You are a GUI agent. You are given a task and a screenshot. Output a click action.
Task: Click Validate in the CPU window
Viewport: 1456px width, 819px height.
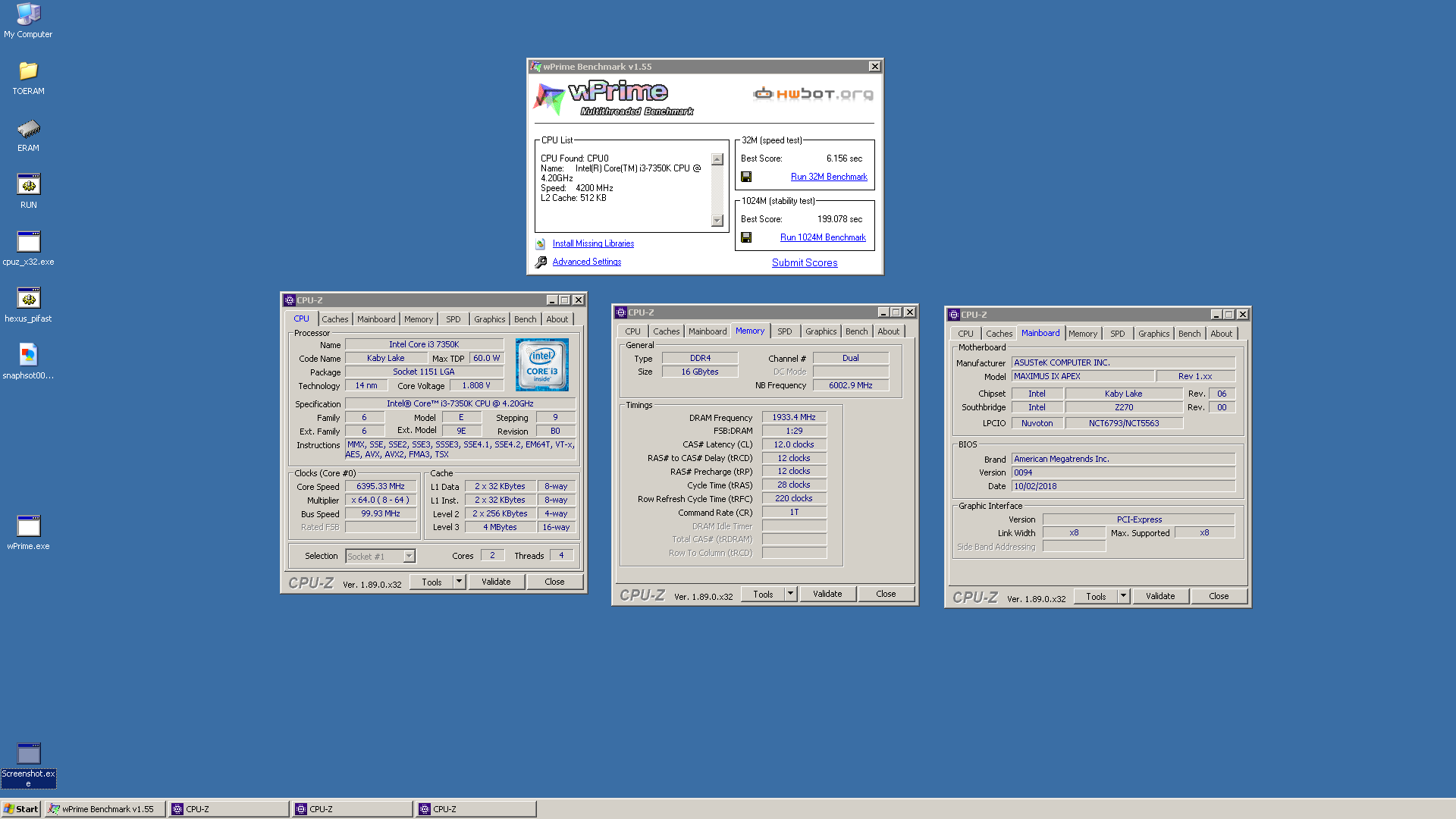[496, 582]
